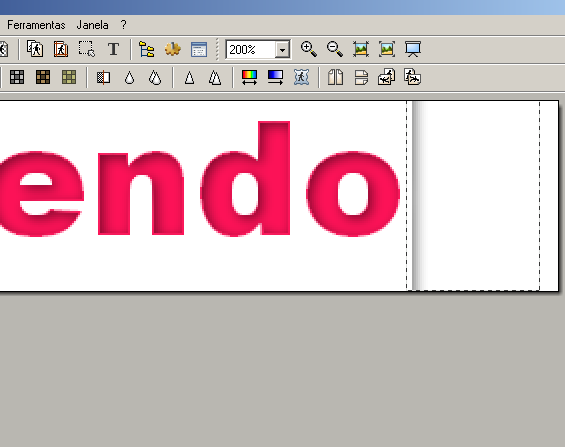Screen dimensions: 565x447
Task: Open the Ferramentas menu
Action: (36, 25)
